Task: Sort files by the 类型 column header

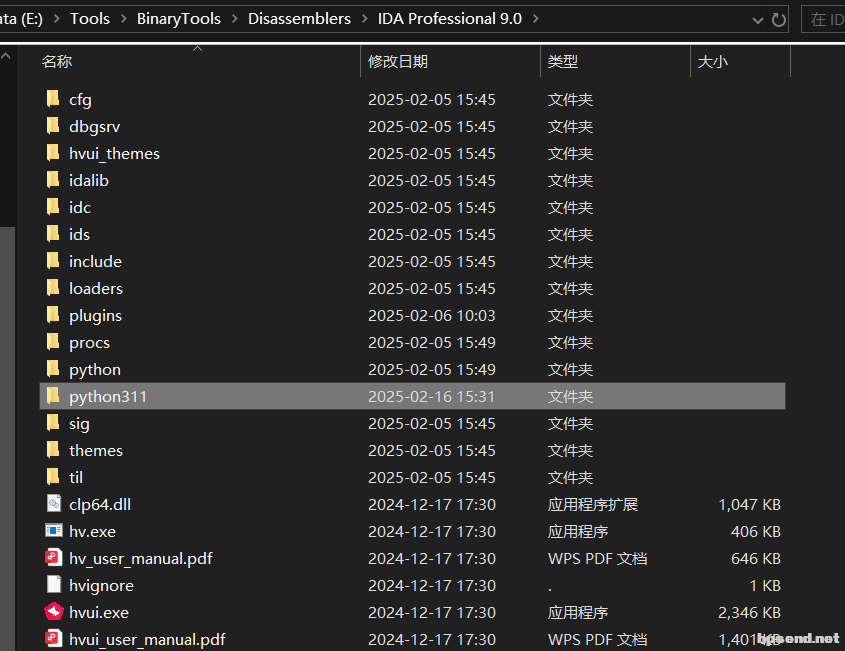Action: click(563, 61)
